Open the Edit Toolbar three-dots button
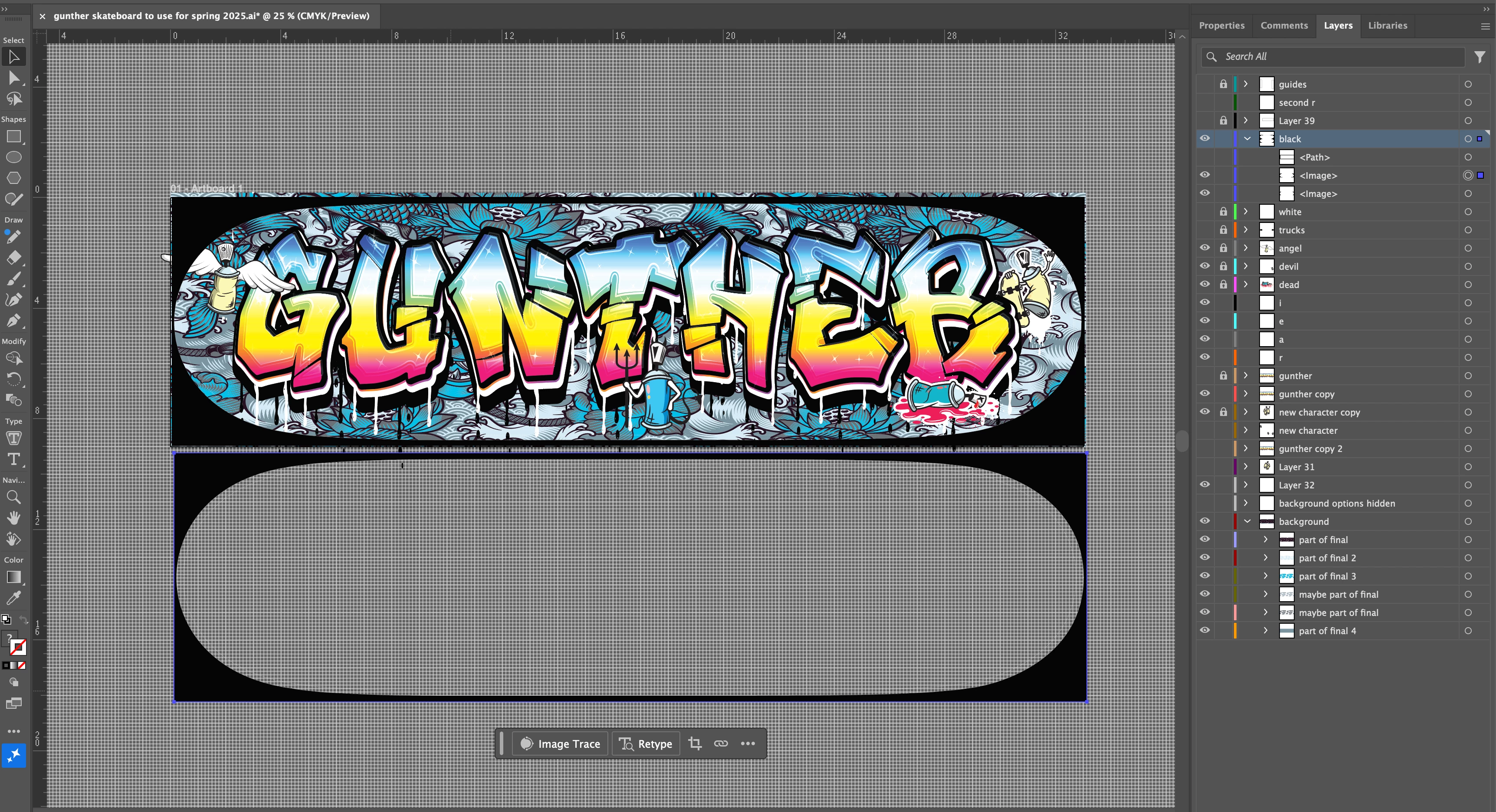This screenshot has width=1496, height=812. click(x=13, y=731)
